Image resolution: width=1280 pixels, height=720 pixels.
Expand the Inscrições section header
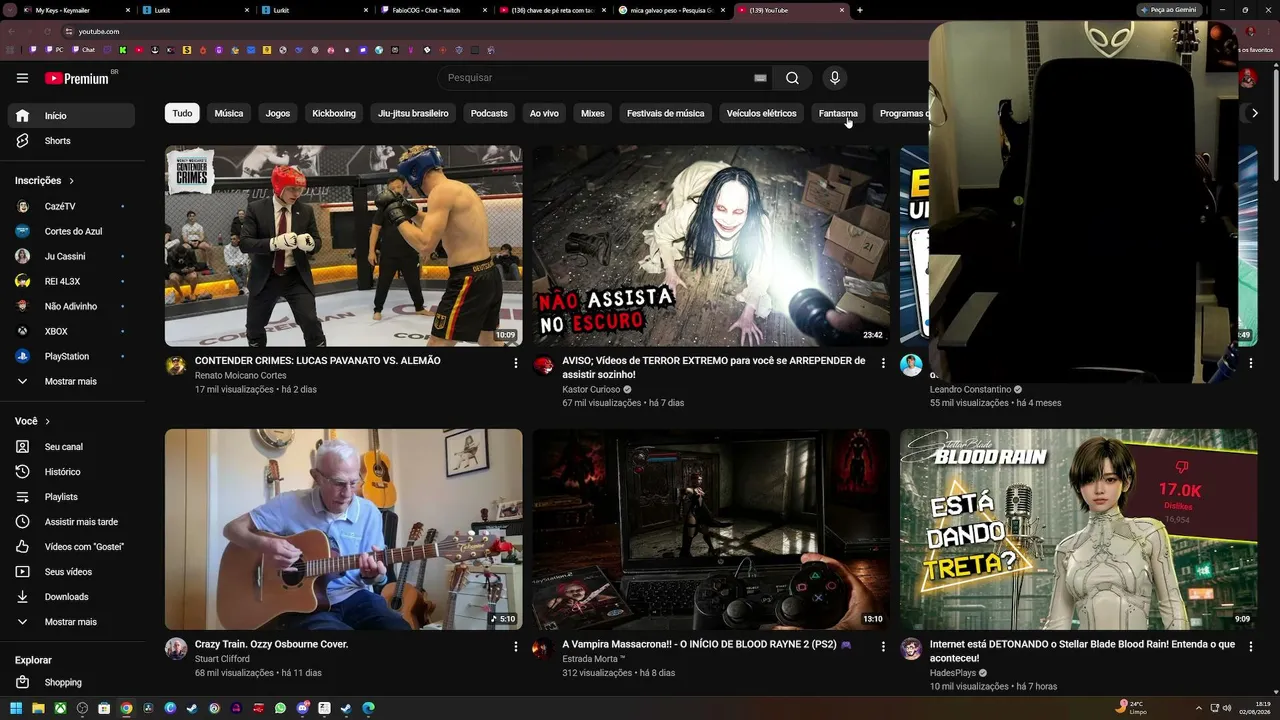click(x=45, y=181)
